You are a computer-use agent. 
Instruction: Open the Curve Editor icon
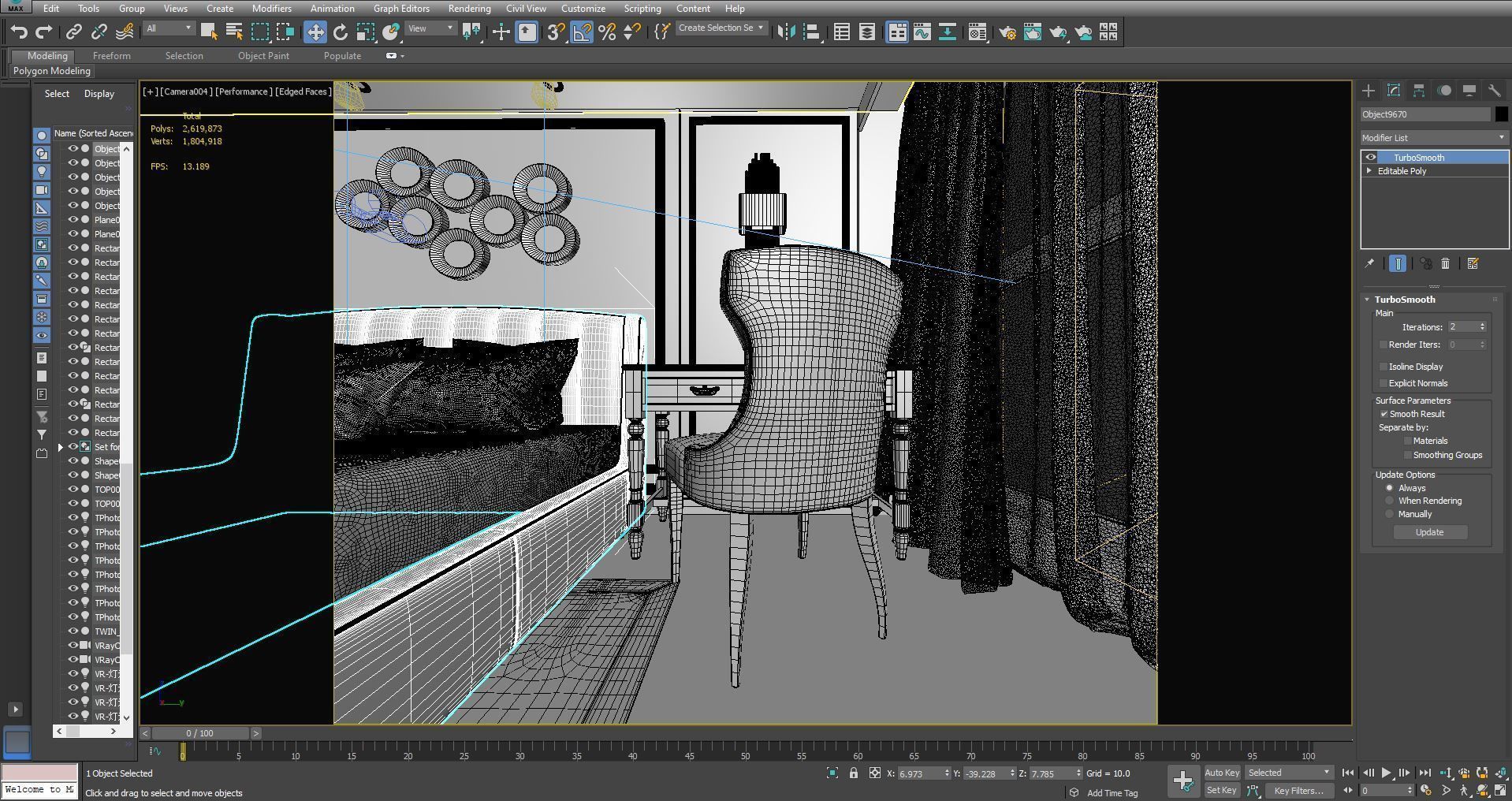click(922, 32)
